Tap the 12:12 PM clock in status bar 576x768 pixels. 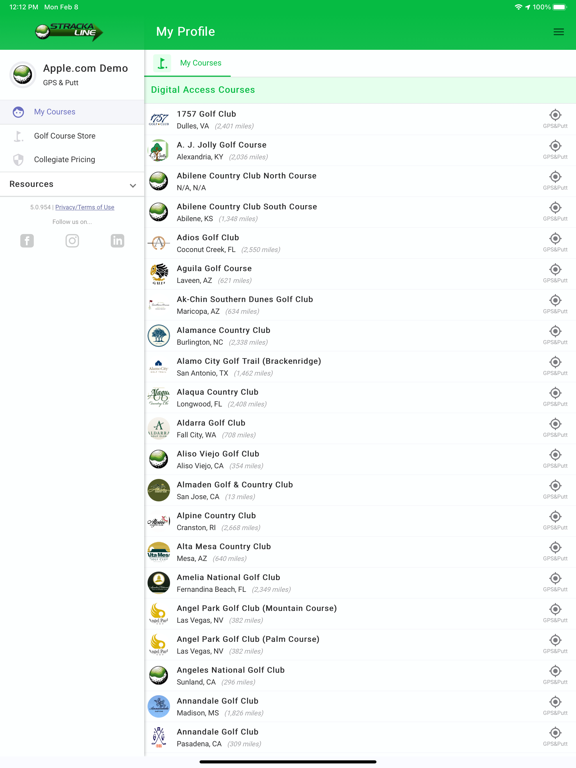(x=24, y=7)
